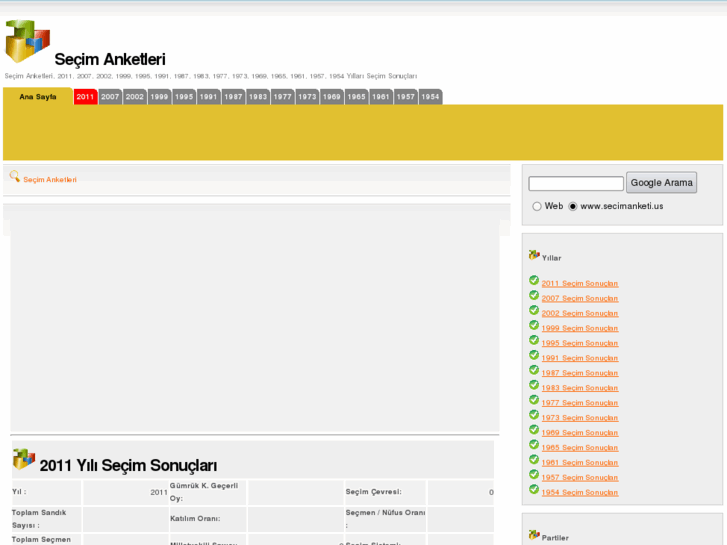Click the Seçim Anketleri site title

[x=110, y=59]
